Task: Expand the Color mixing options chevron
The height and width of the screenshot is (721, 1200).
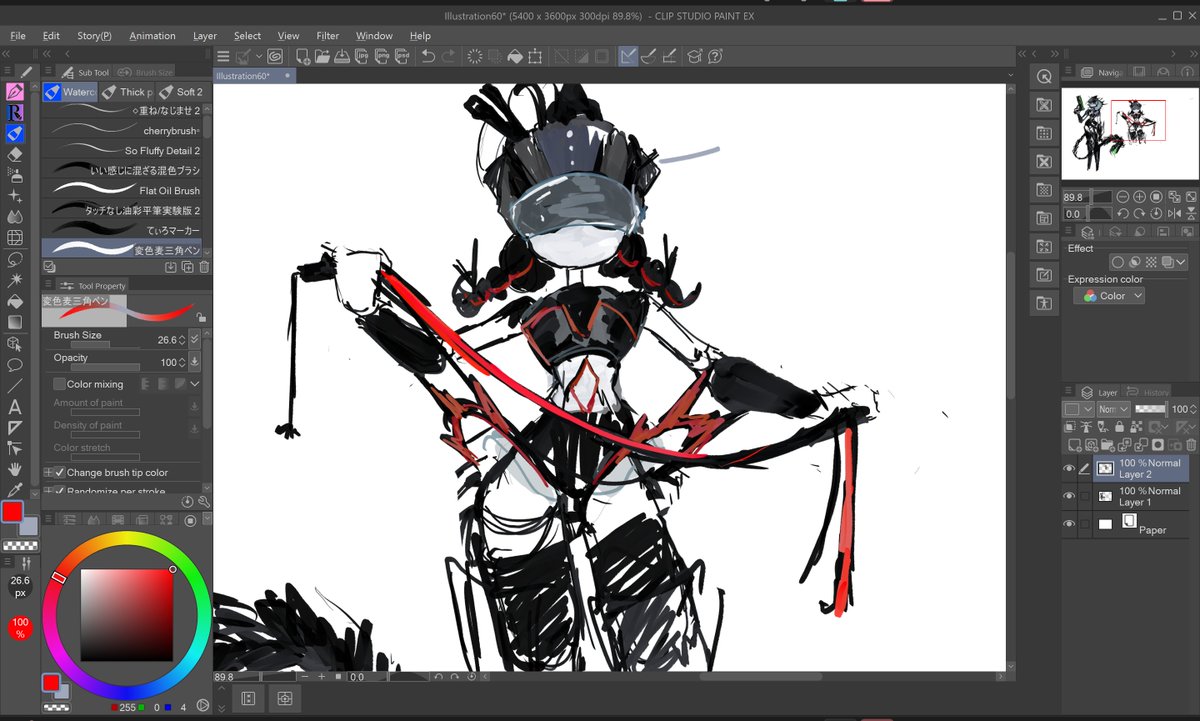Action: [x=194, y=384]
